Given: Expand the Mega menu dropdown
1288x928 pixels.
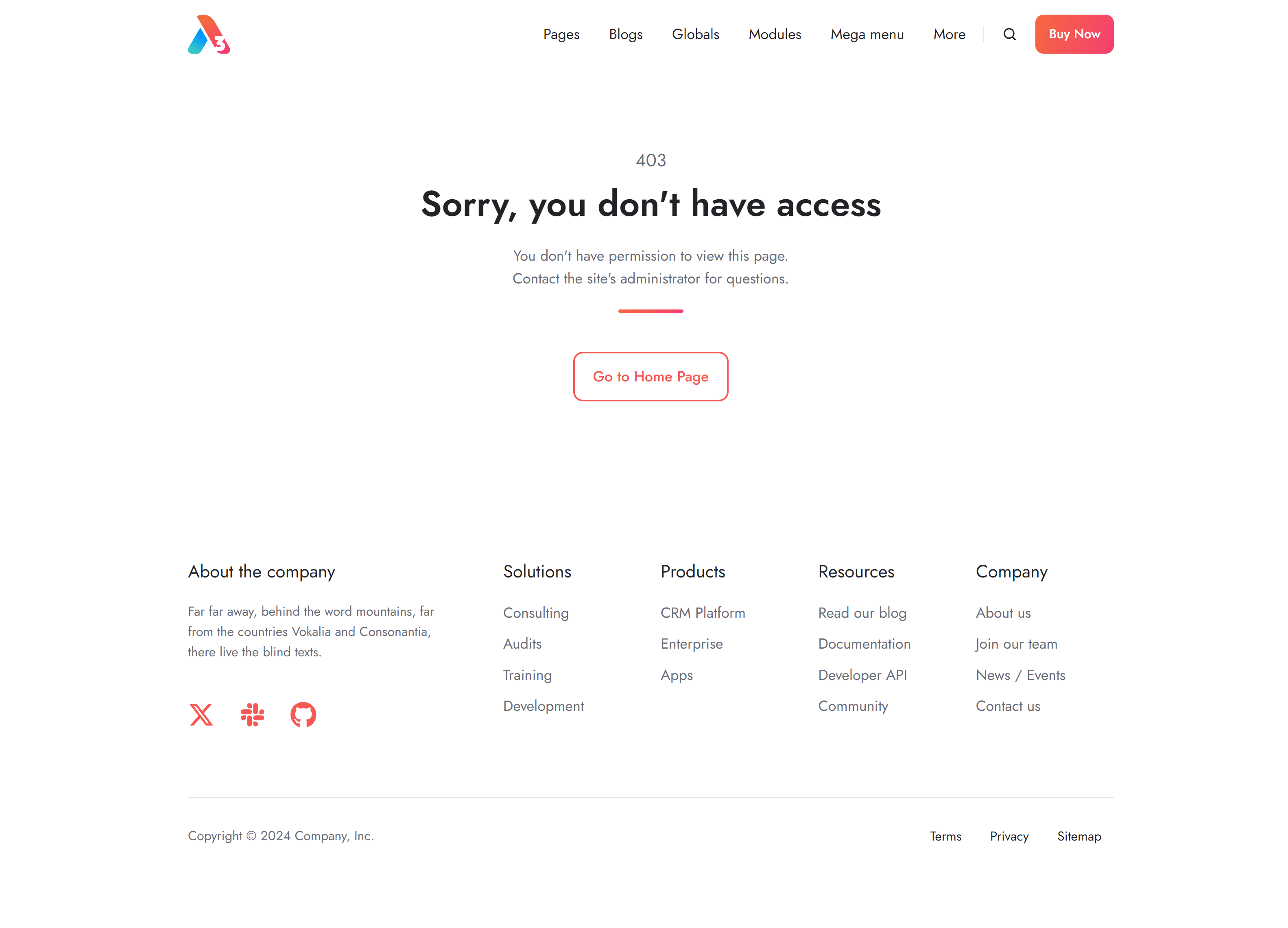Looking at the screenshot, I should [867, 35].
